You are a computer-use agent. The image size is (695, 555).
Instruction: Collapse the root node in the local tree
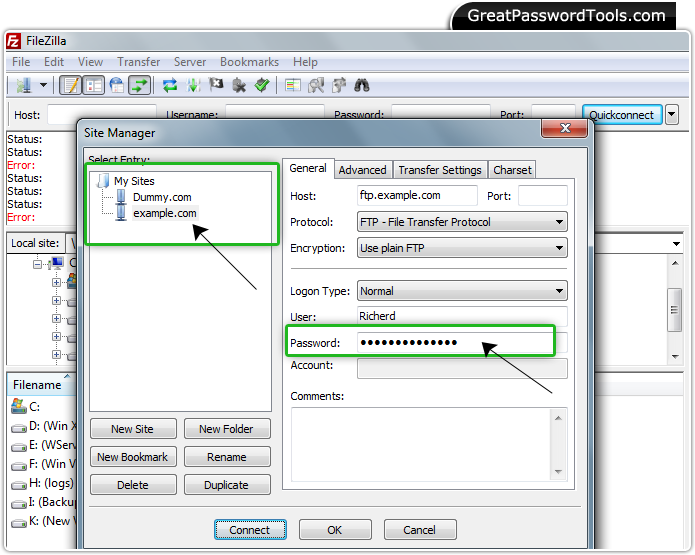[38, 265]
